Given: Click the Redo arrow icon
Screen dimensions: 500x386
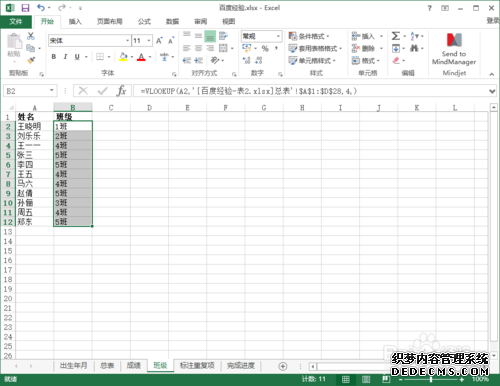Looking at the screenshot, I should tap(62, 8).
